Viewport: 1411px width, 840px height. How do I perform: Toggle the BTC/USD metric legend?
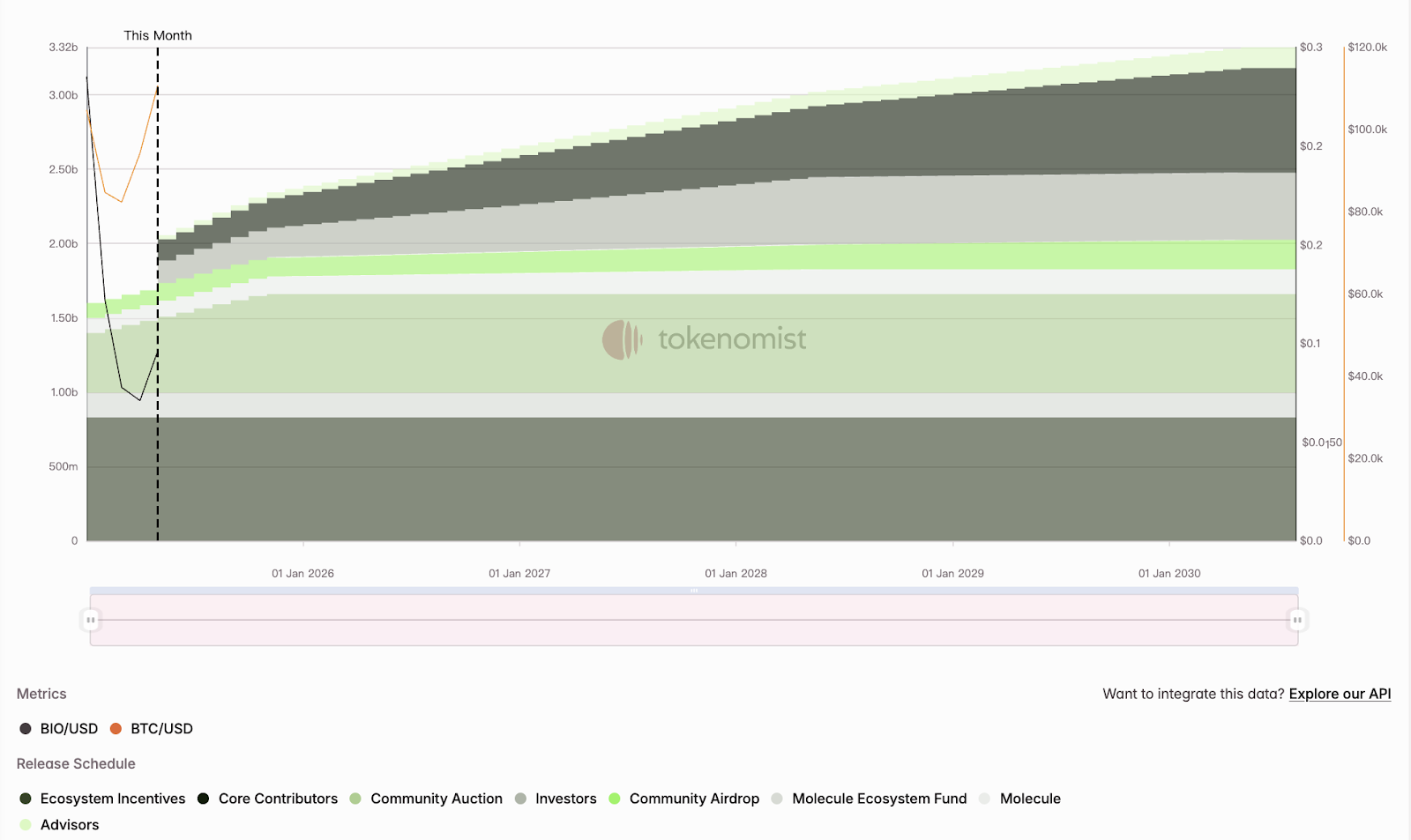(151, 729)
